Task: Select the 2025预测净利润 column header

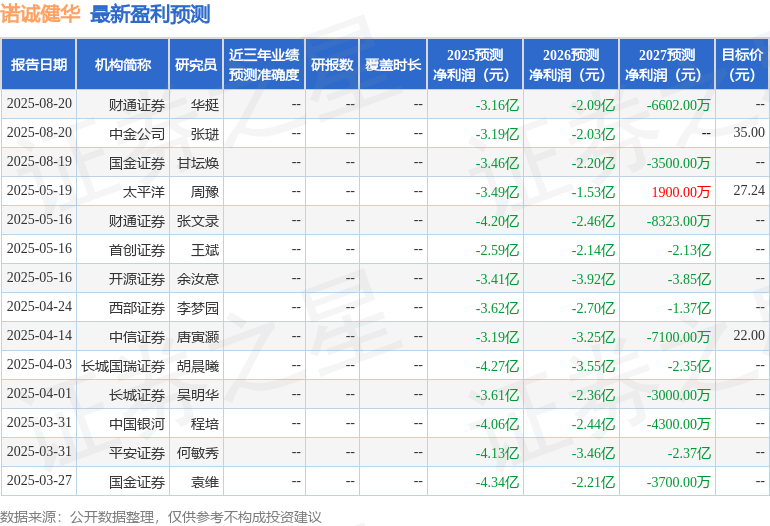Action: (x=475, y=64)
